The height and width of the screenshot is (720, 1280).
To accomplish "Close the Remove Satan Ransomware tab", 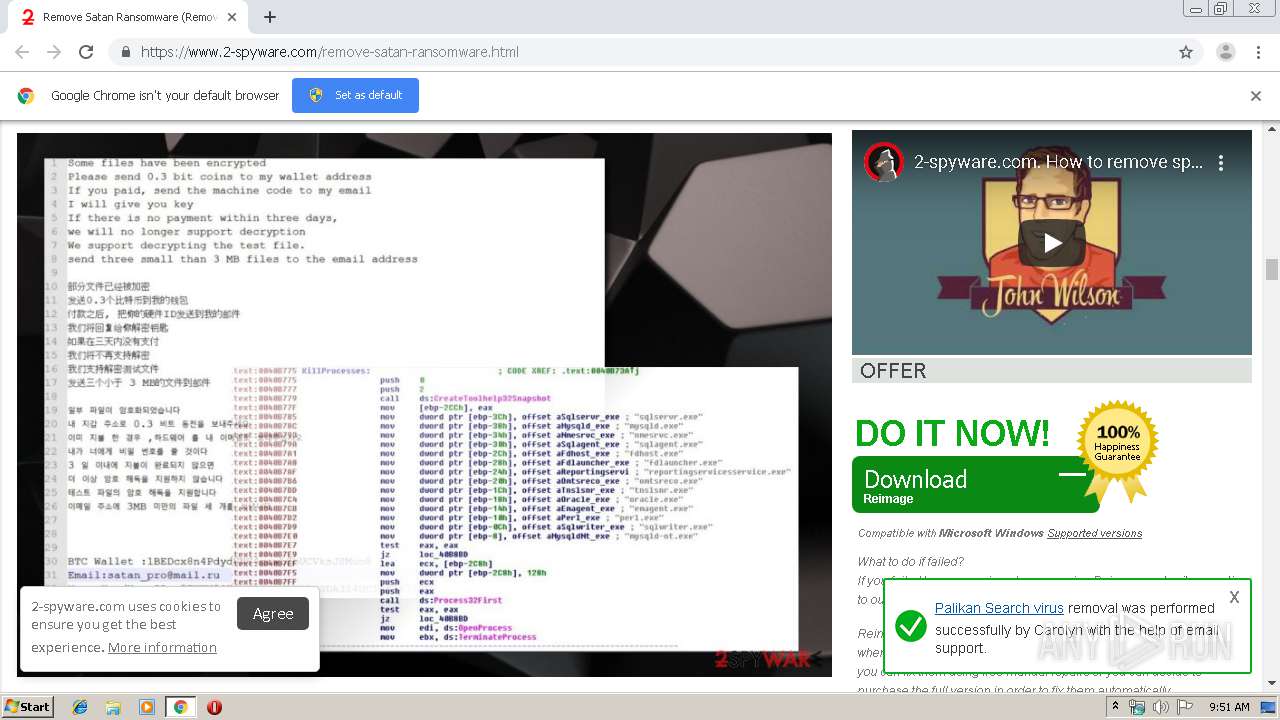I will (234, 17).
